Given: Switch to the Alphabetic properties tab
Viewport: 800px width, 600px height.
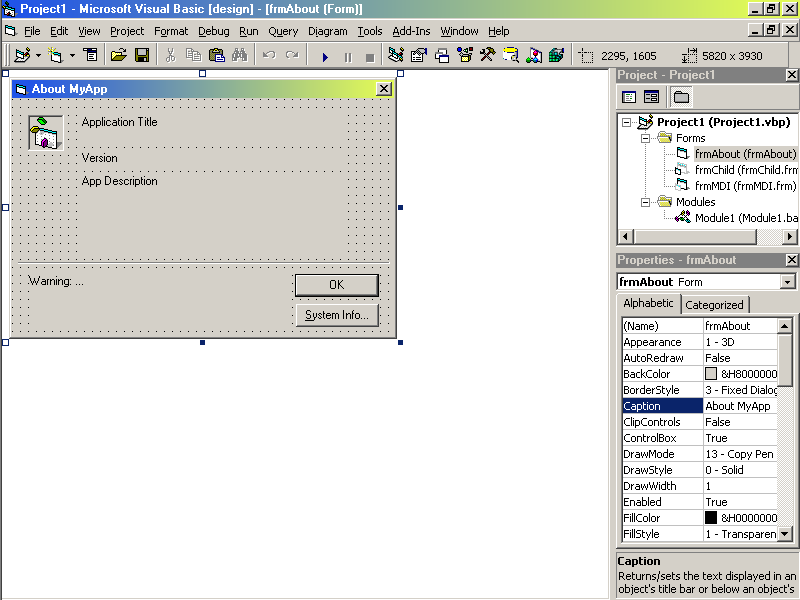Looking at the screenshot, I should pos(648,303).
